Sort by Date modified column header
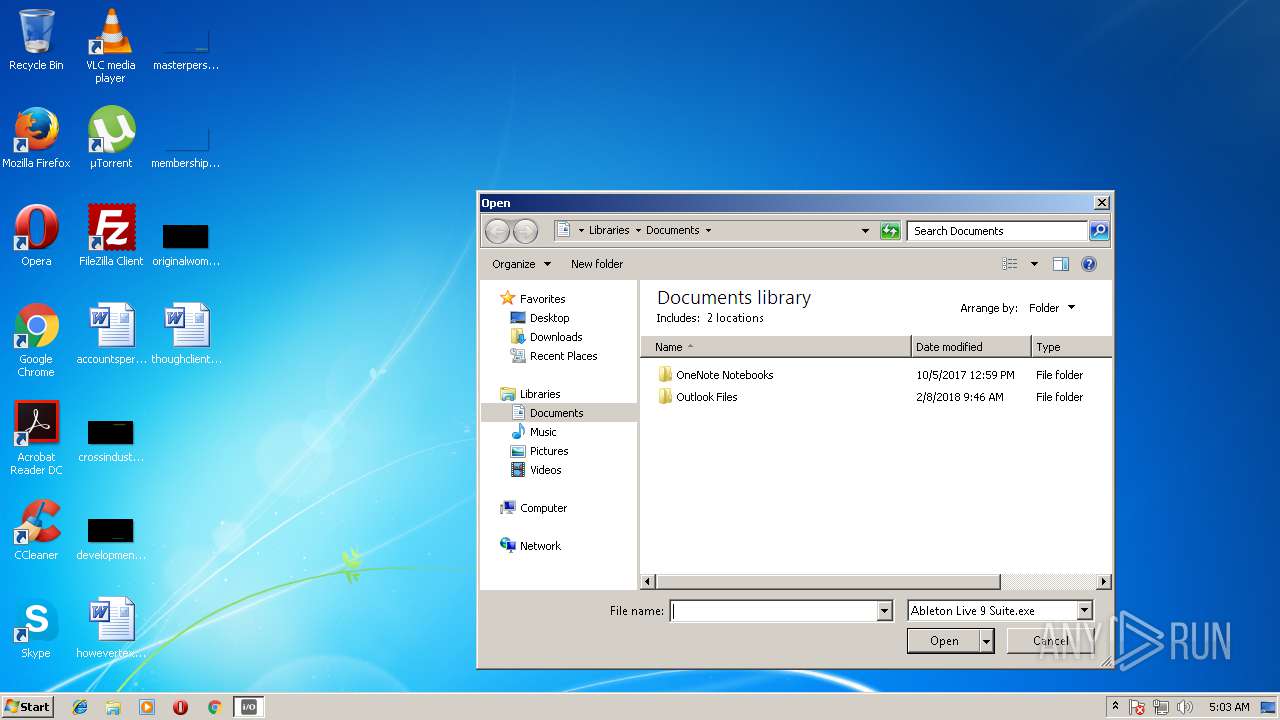This screenshot has width=1280, height=720. (971, 347)
